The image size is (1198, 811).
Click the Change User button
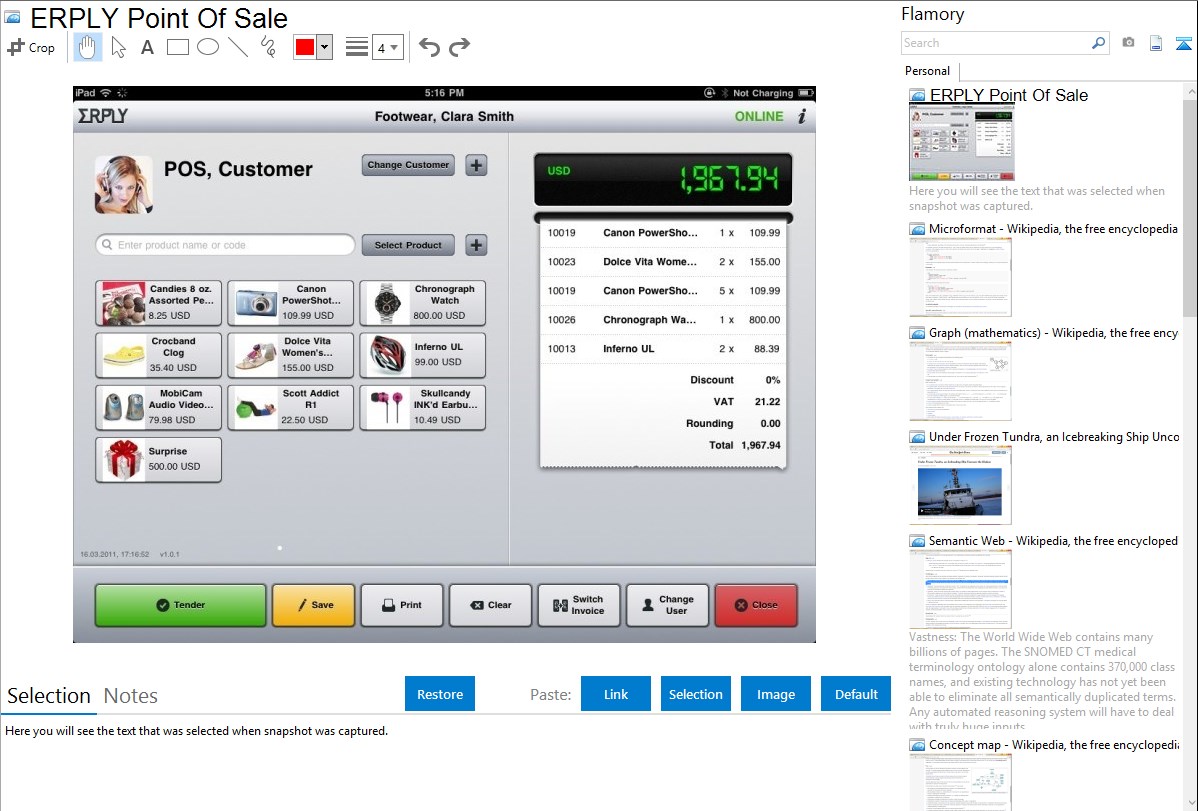pyautogui.click(x=668, y=605)
